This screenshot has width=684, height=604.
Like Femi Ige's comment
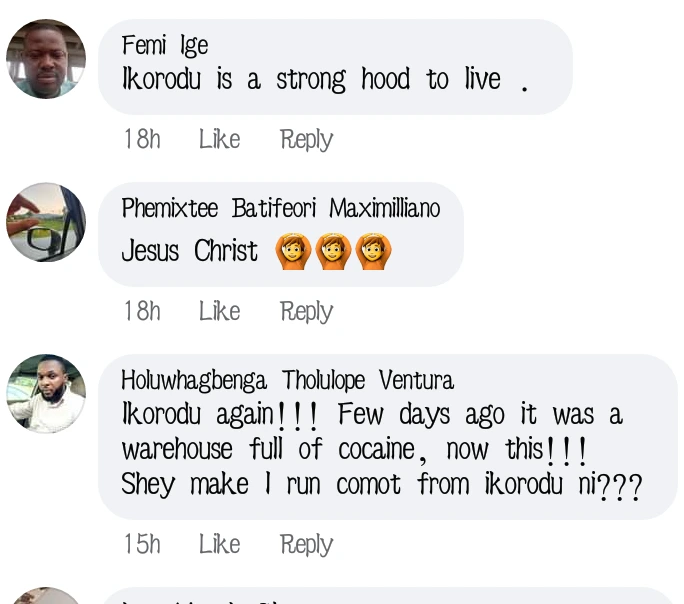click(x=219, y=139)
